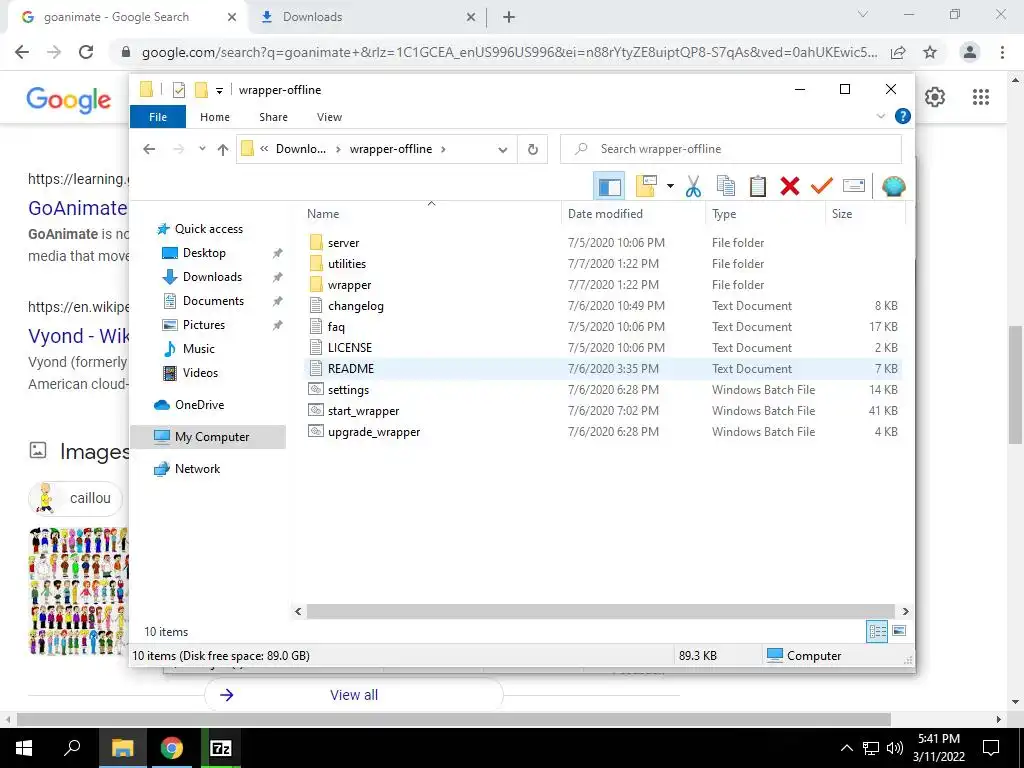The image size is (1024, 768).
Task: Click the Paste clipboard icon in Explorer toolbar
Action: pos(758,186)
